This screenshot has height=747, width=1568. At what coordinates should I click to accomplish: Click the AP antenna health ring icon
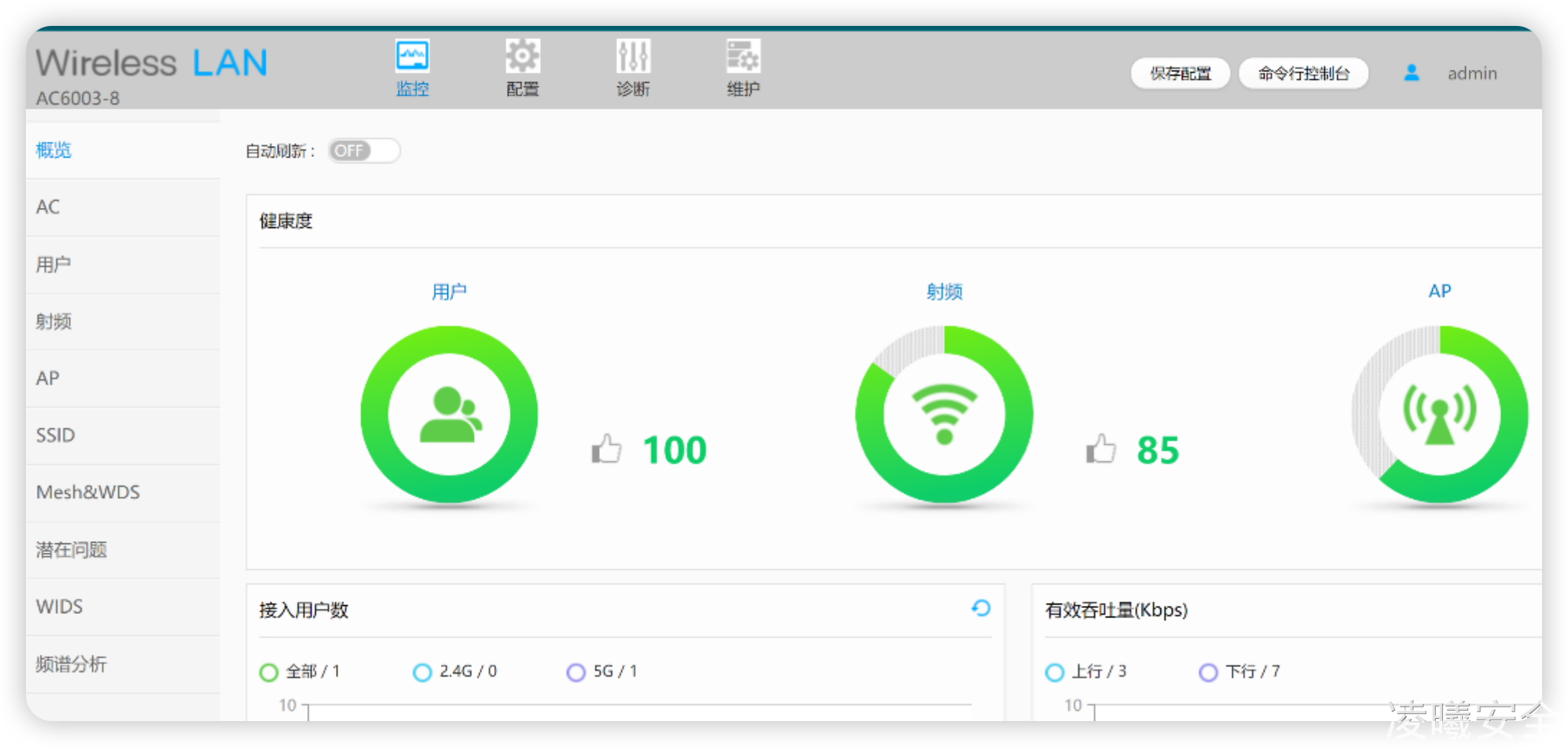pos(1439,415)
